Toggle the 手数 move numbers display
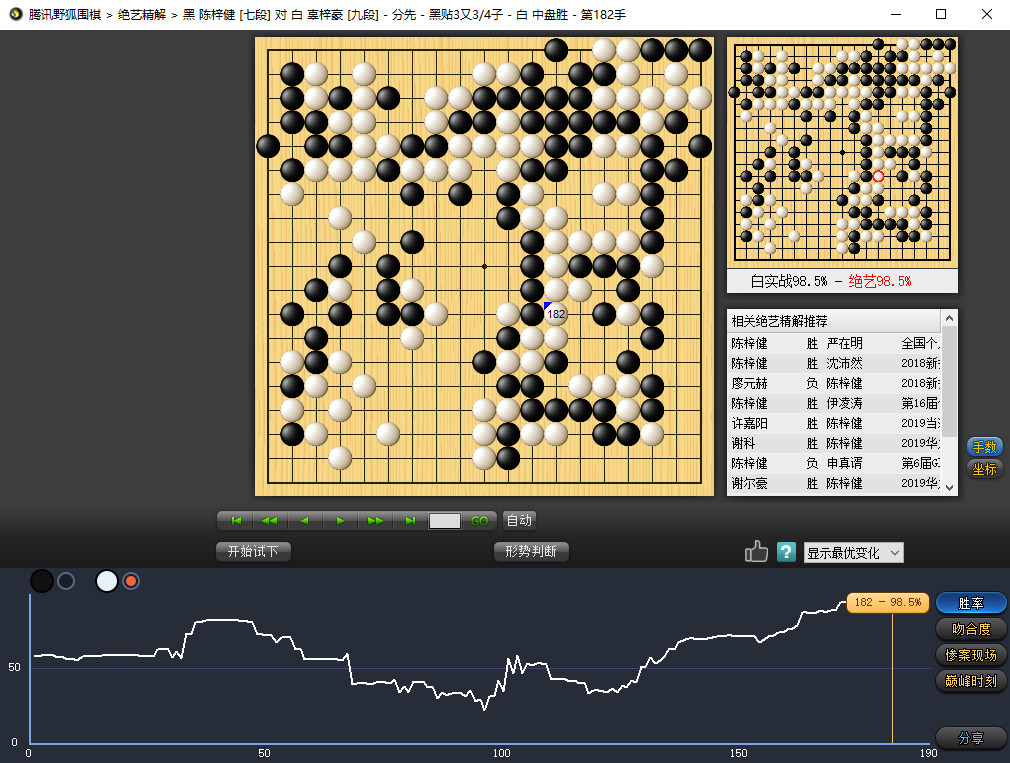Image resolution: width=1010 pixels, height=763 pixels. [984, 447]
